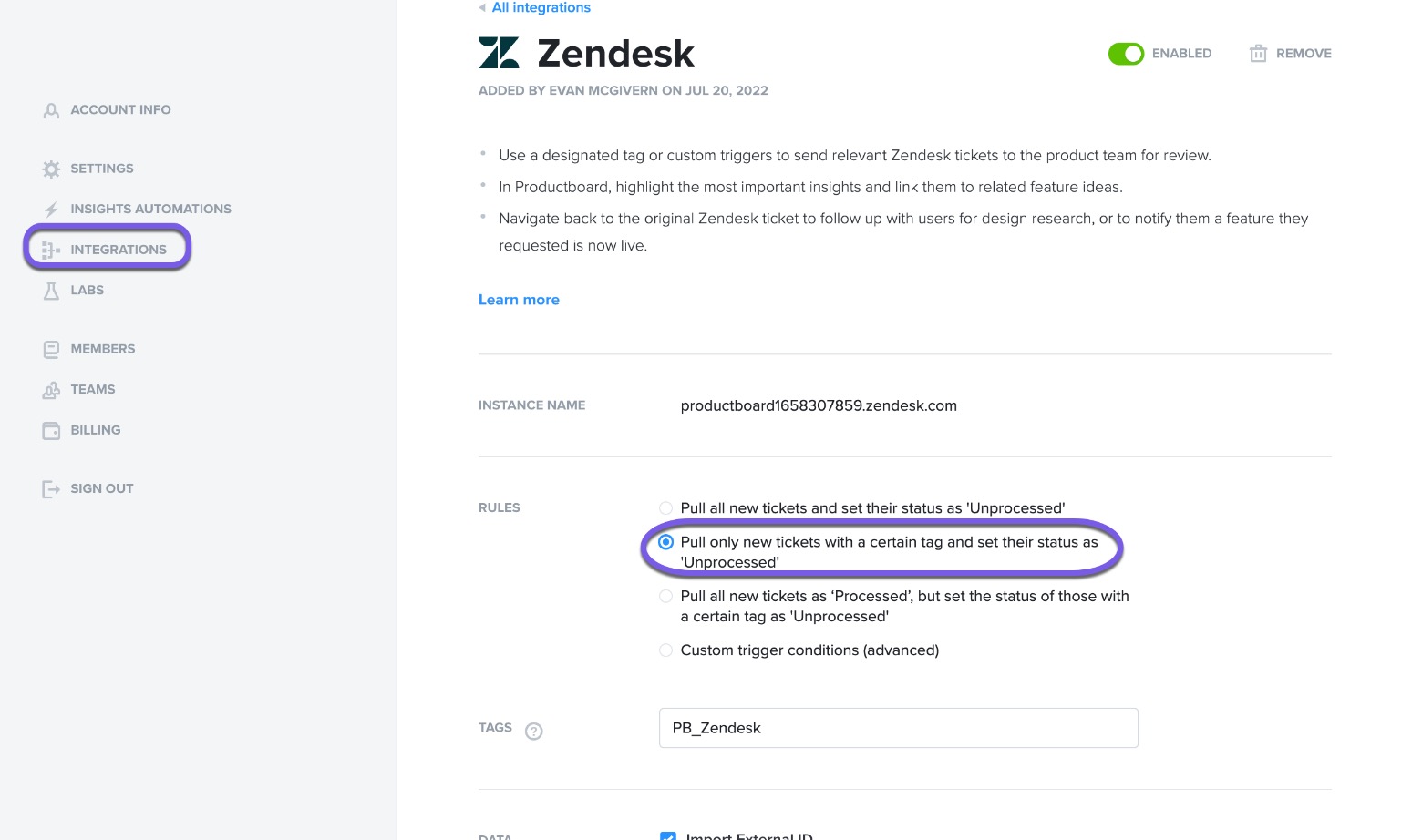Click the Members sidebar icon
This screenshot has width=1412, height=840.
coord(51,349)
